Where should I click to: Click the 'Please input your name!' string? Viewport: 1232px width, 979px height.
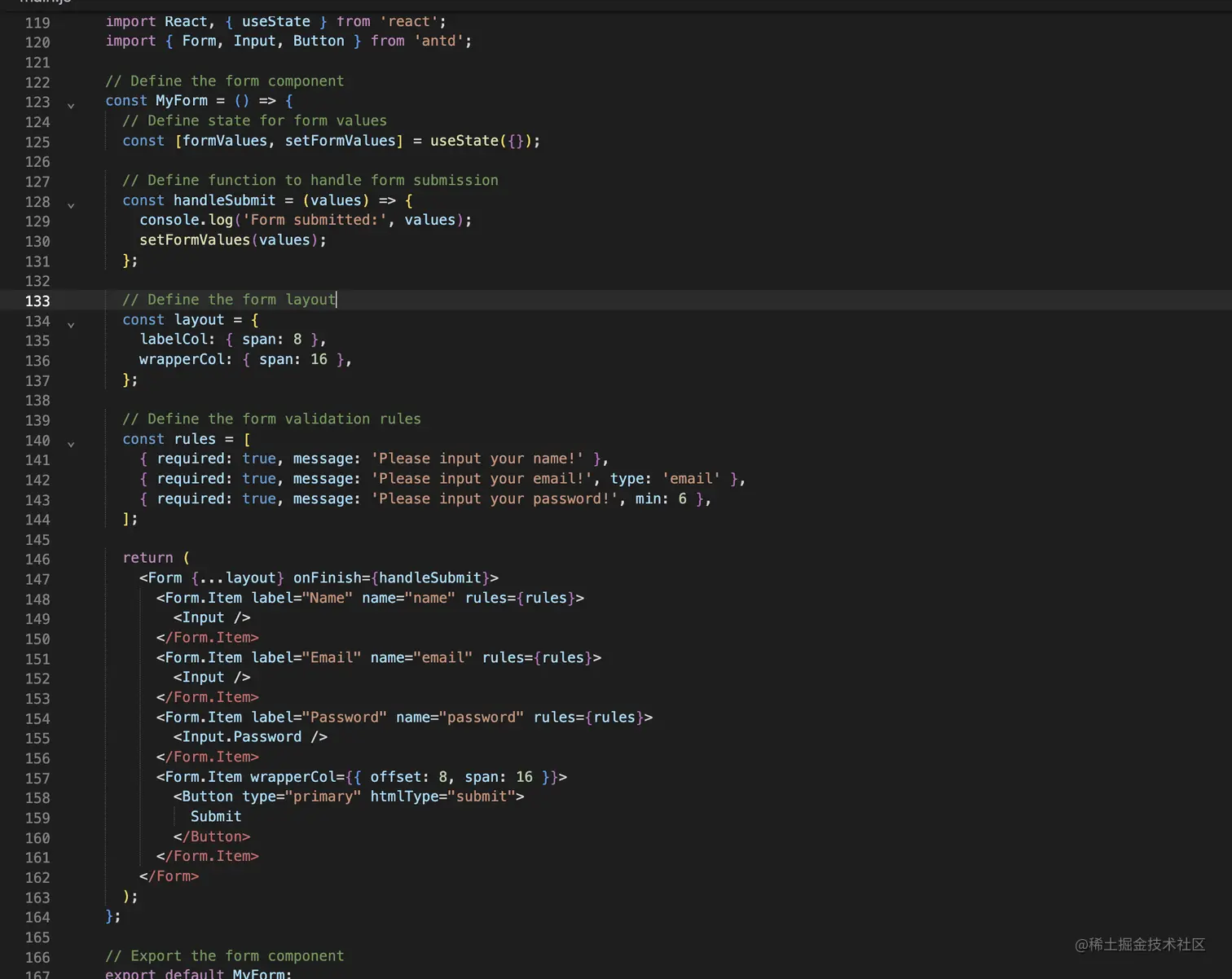click(x=477, y=459)
